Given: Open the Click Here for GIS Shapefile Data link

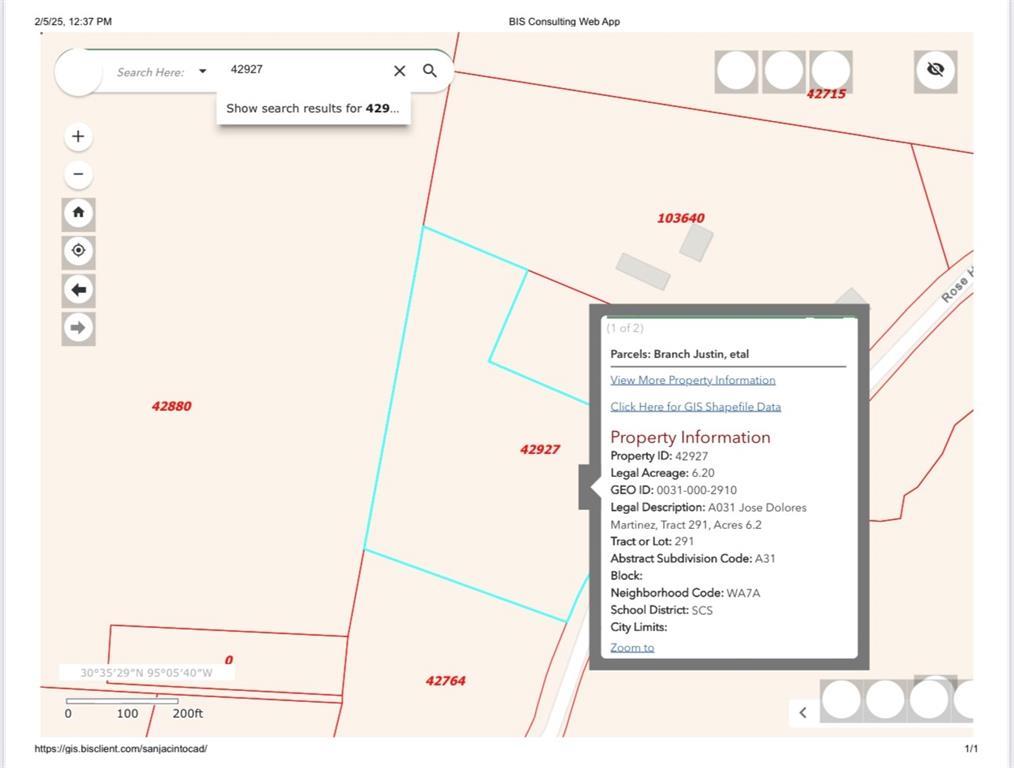Looking at the screenshot, I should point(695,407).
